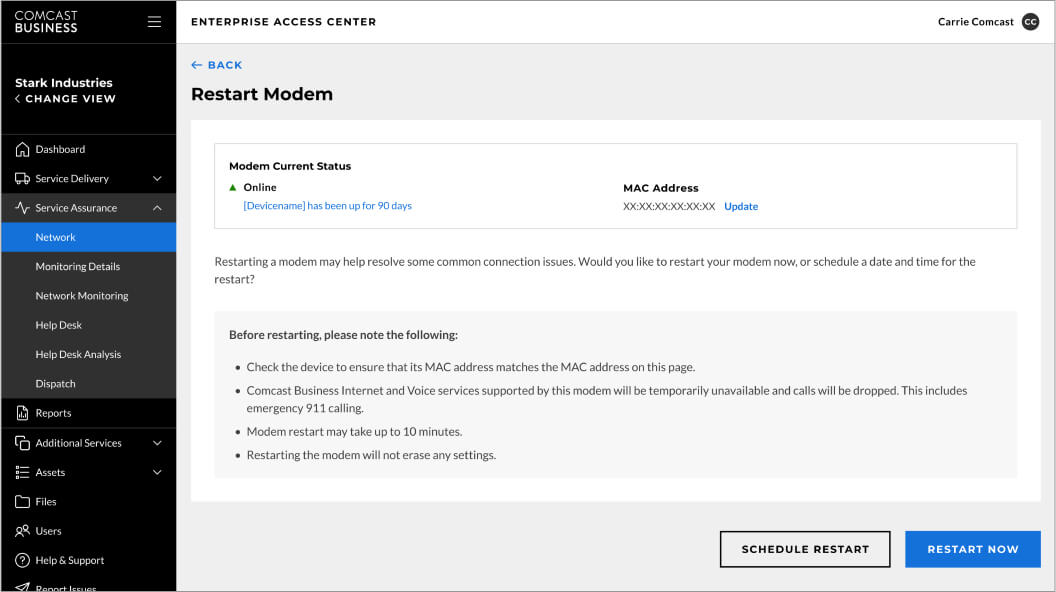Click the Reports chart icon
Screen dimensions: 1056x592
pyautogui.click(x=22, y=413)
